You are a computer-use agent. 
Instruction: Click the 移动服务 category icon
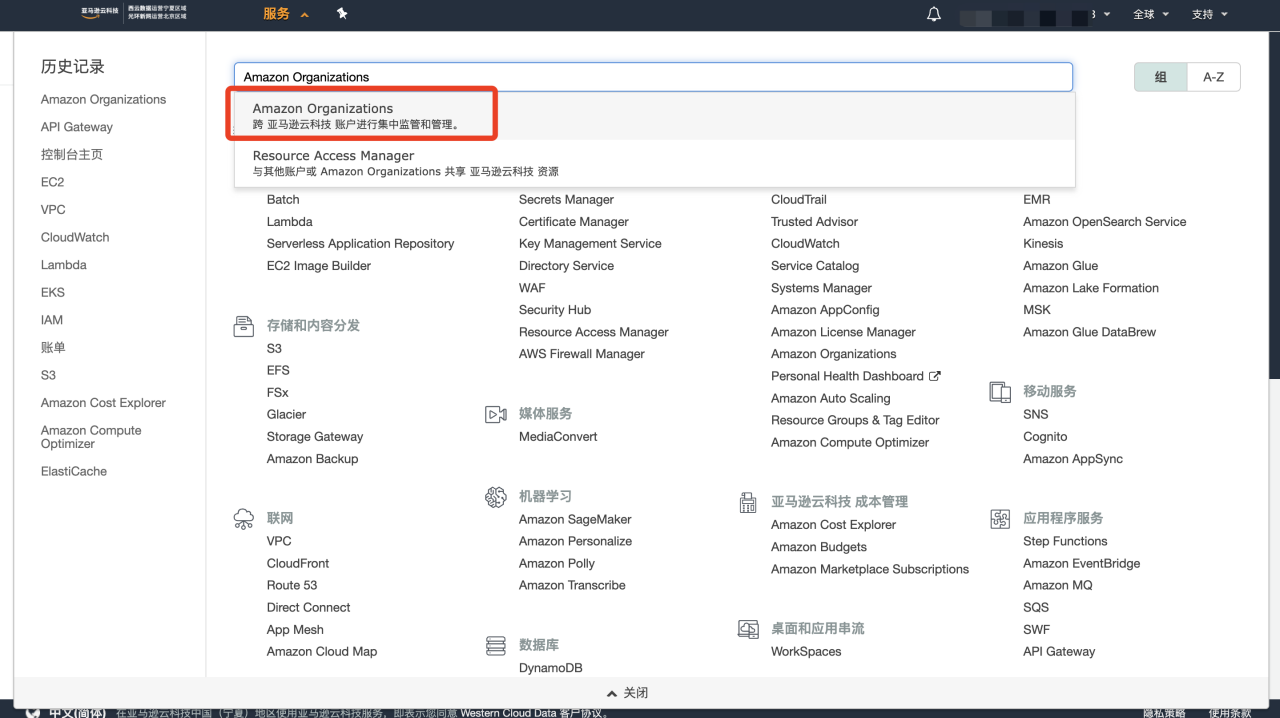[x=999, y=391]
